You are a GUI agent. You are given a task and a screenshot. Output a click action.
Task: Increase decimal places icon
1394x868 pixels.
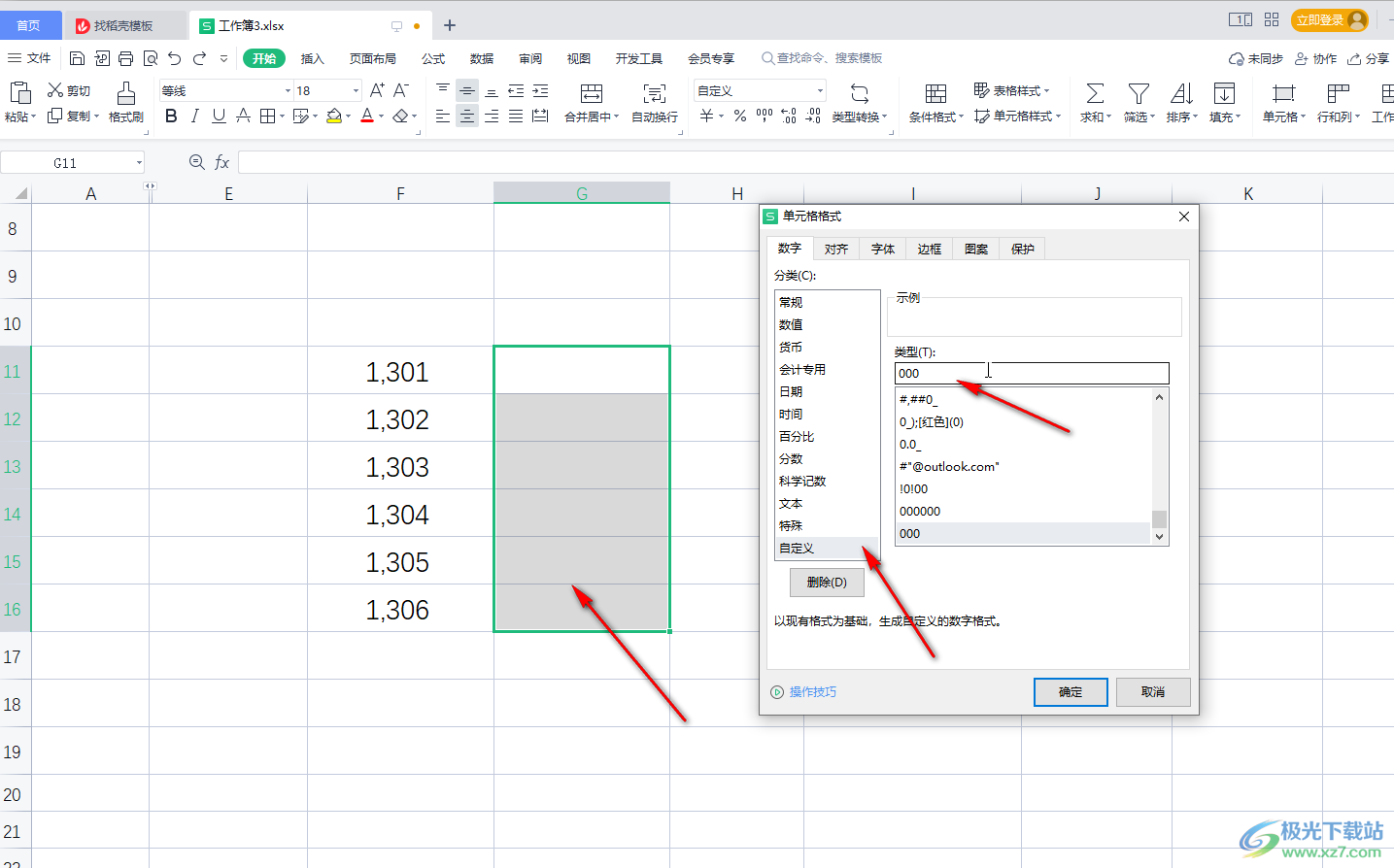tap(789, 117)
